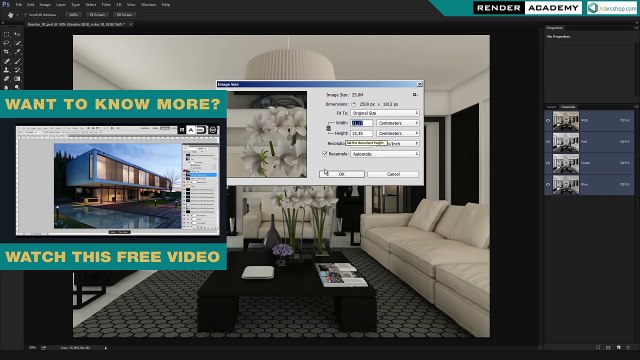Open the Resample method dropdown

pyautogui.click(x=385, y=154)
